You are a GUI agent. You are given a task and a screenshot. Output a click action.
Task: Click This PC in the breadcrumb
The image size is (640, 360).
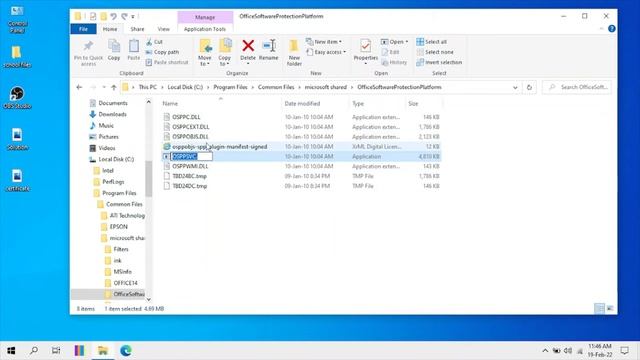[147, 87]
